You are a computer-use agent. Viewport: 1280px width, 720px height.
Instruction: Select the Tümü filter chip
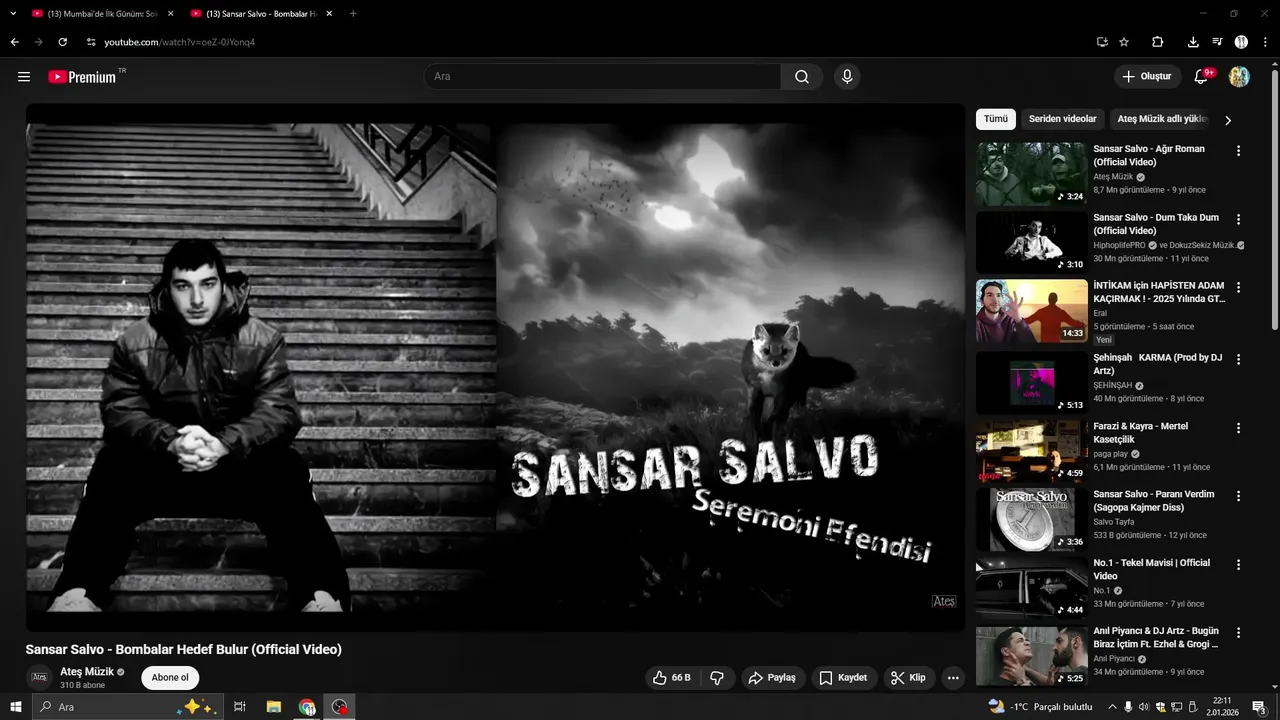click(996, 119)
